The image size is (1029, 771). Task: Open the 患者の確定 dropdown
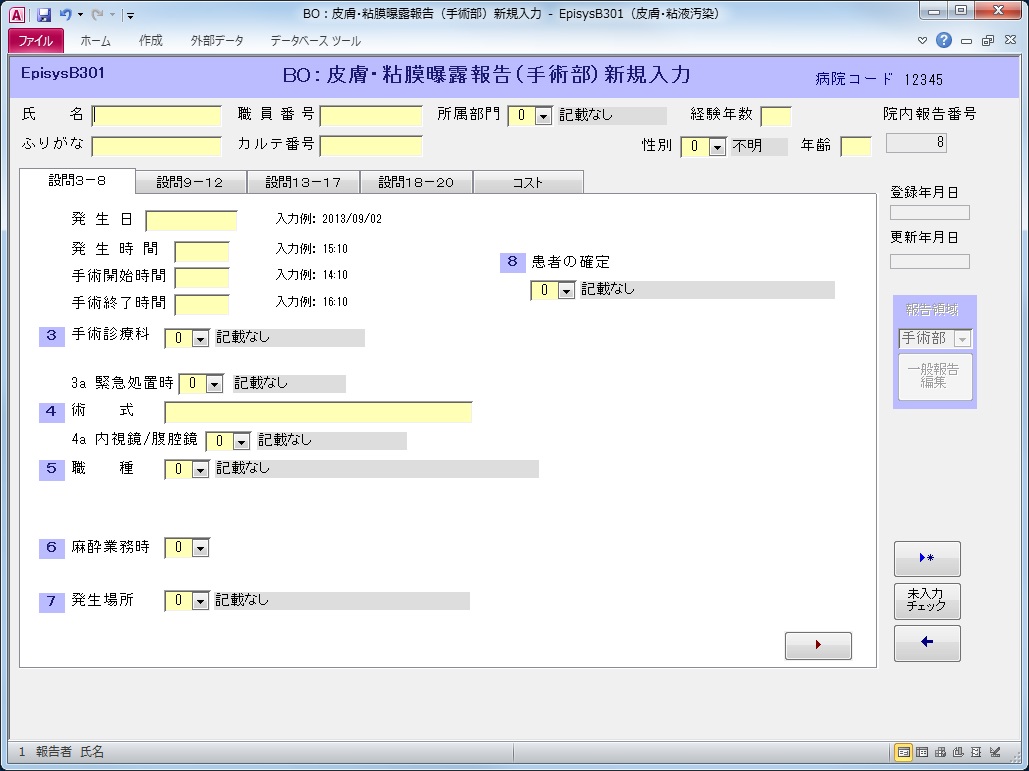coord(566,291)
